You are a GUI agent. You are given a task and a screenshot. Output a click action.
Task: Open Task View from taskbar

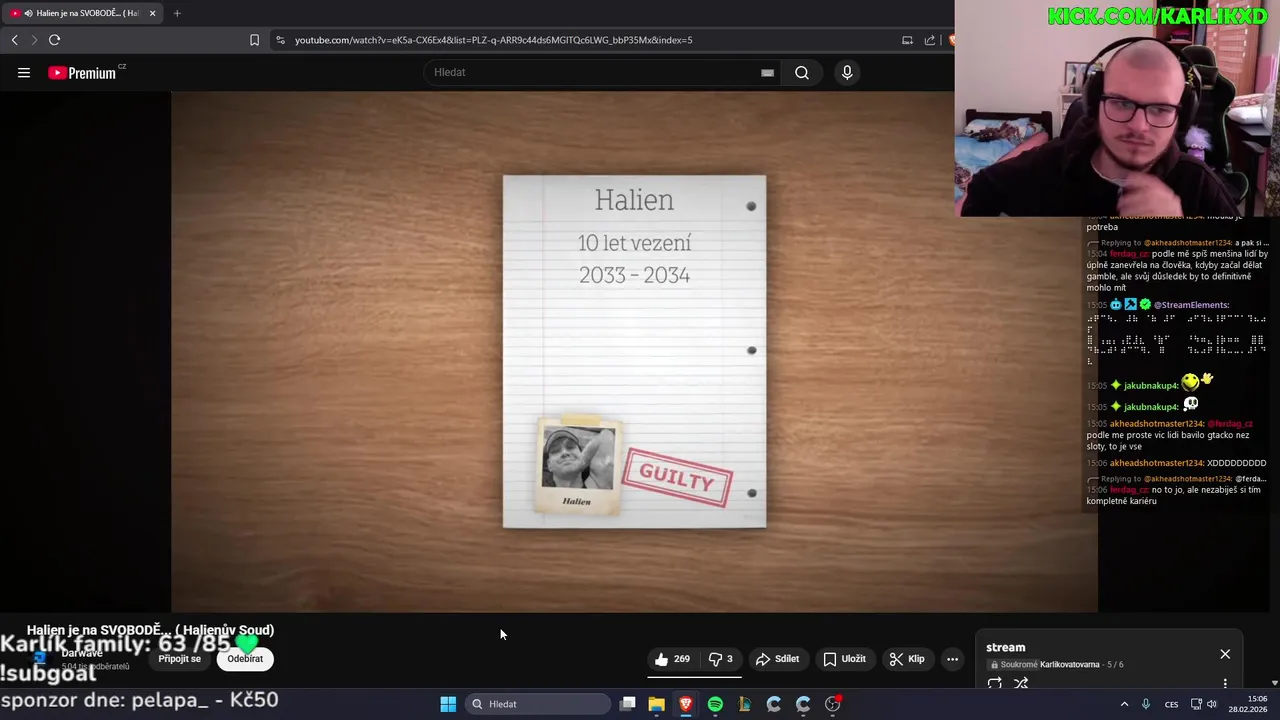coord(627,704)
